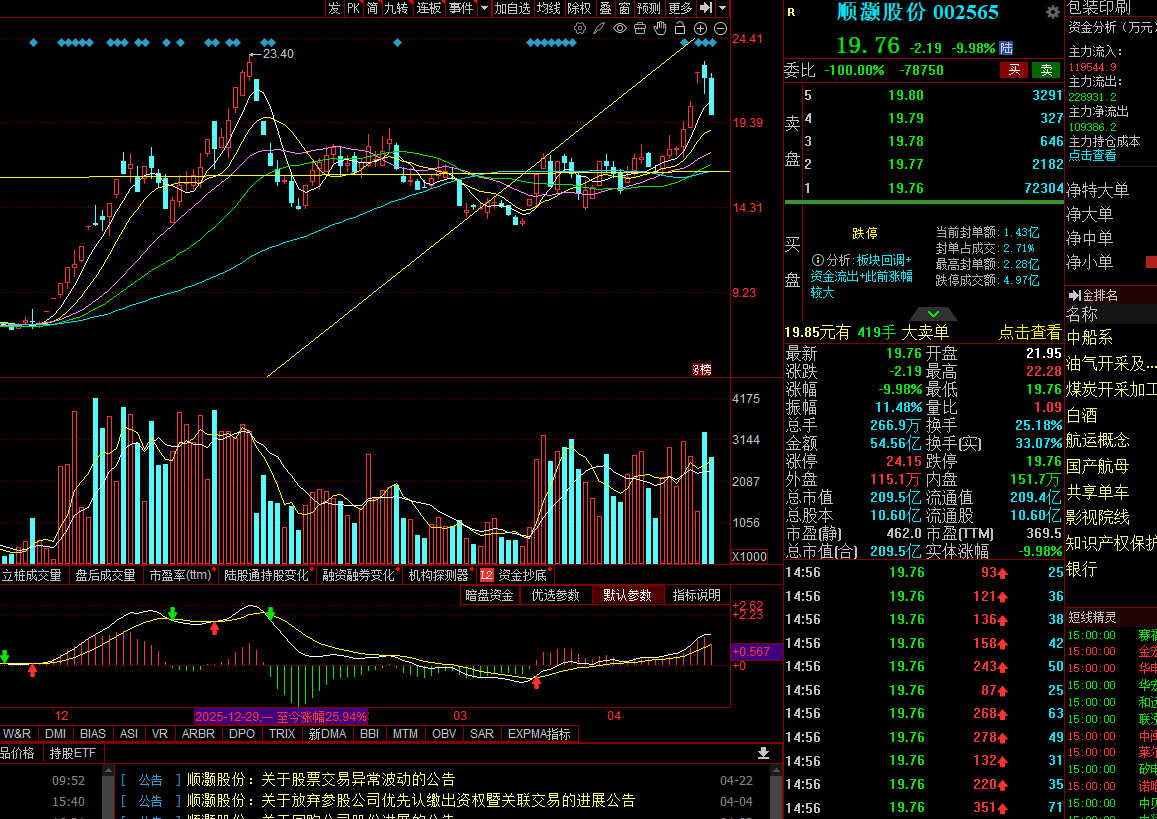1157x819 pixels.
Task: Open 更多 more options
Action: click(680, 8)
